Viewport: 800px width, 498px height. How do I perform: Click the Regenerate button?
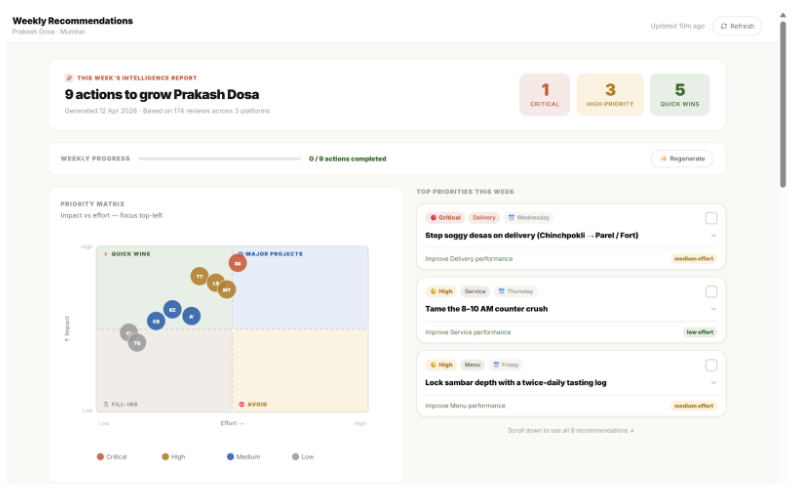pos(682,158)
